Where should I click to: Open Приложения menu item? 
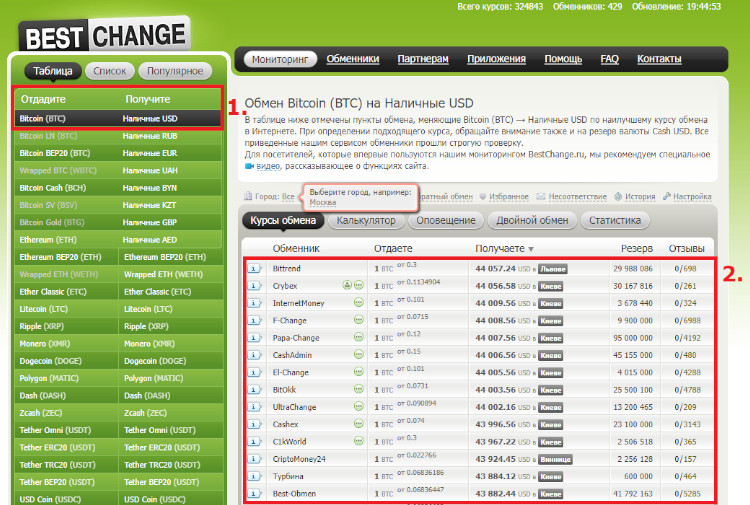[496, 59]
